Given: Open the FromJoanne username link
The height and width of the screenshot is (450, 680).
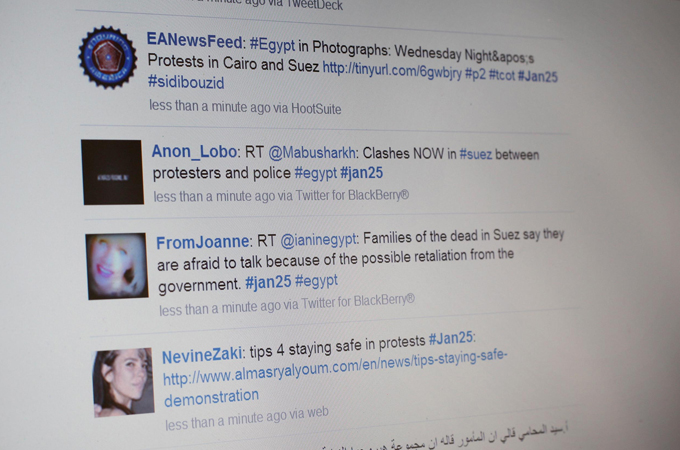Looking at the screenshot, I should click(x=203, y=242).
